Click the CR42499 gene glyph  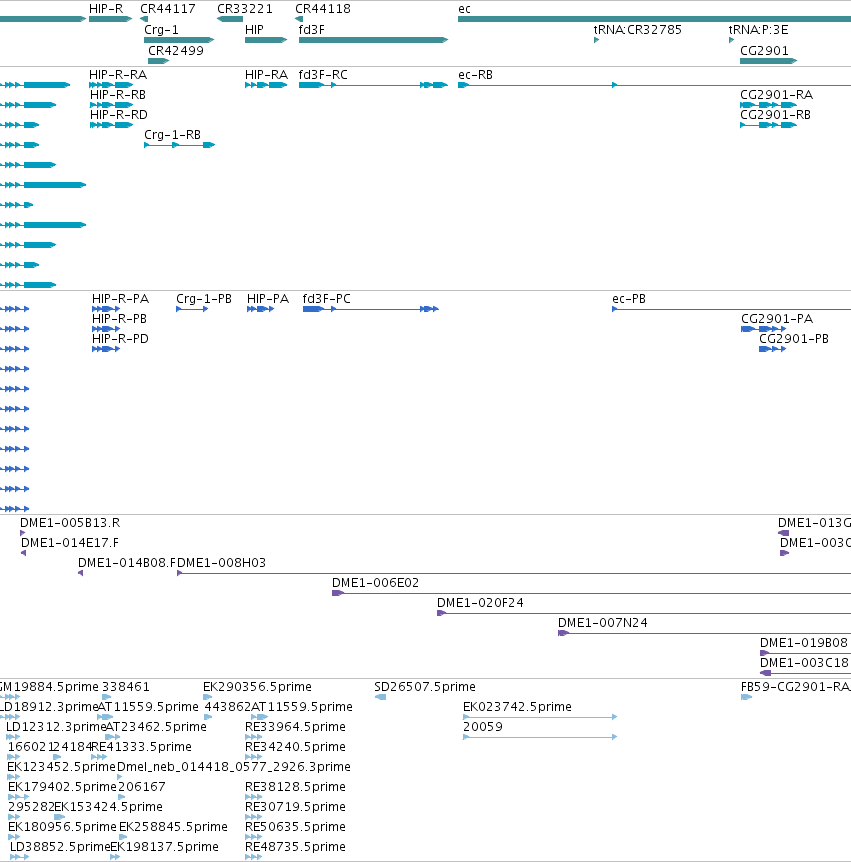click(158, 60)
